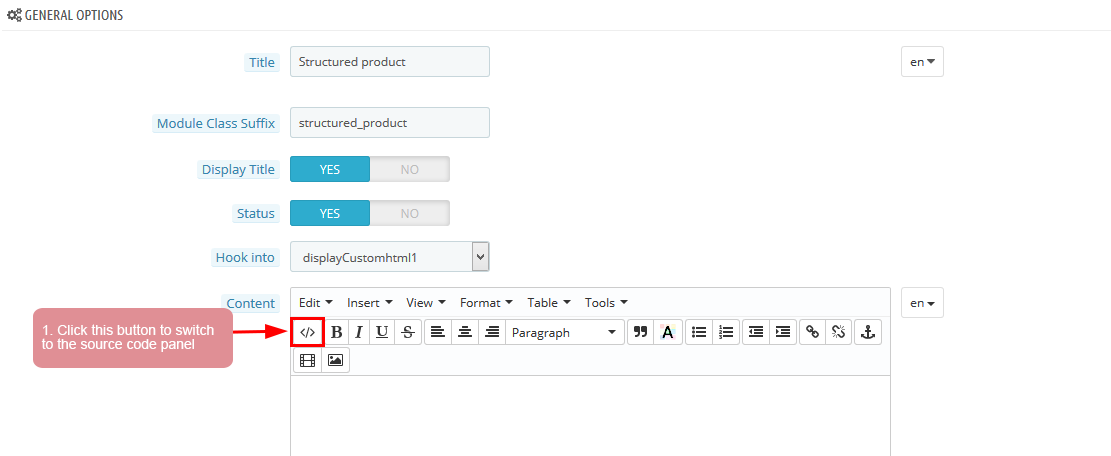This screenshot has width=1111, height=456.
Task: Open the Paragraph format dropdown
Action: pyautogui.click(x=565, y=332)
